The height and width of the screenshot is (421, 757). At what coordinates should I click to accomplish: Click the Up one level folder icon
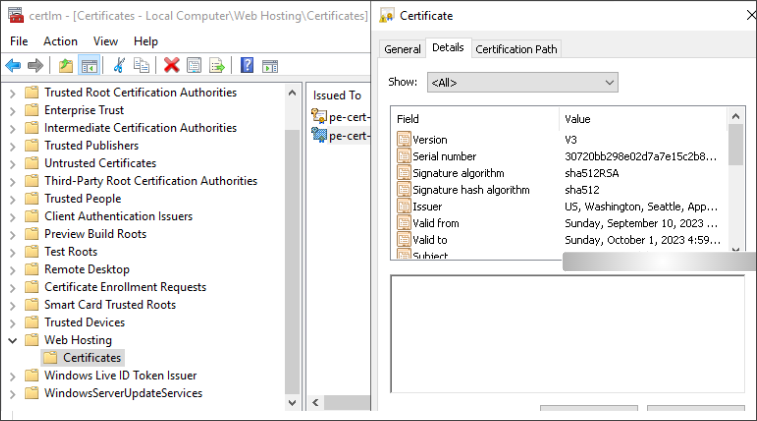point(66,65)
